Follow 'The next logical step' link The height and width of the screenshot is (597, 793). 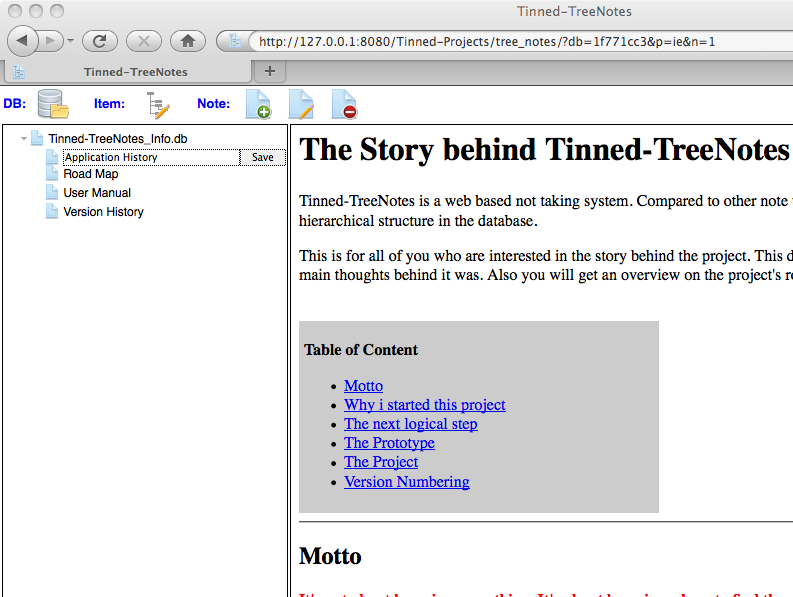coord(411,424)
